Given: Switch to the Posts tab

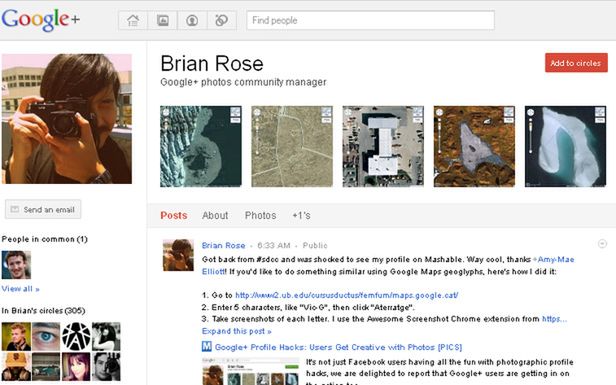Looking at the screenshot, I should [174, 215].
